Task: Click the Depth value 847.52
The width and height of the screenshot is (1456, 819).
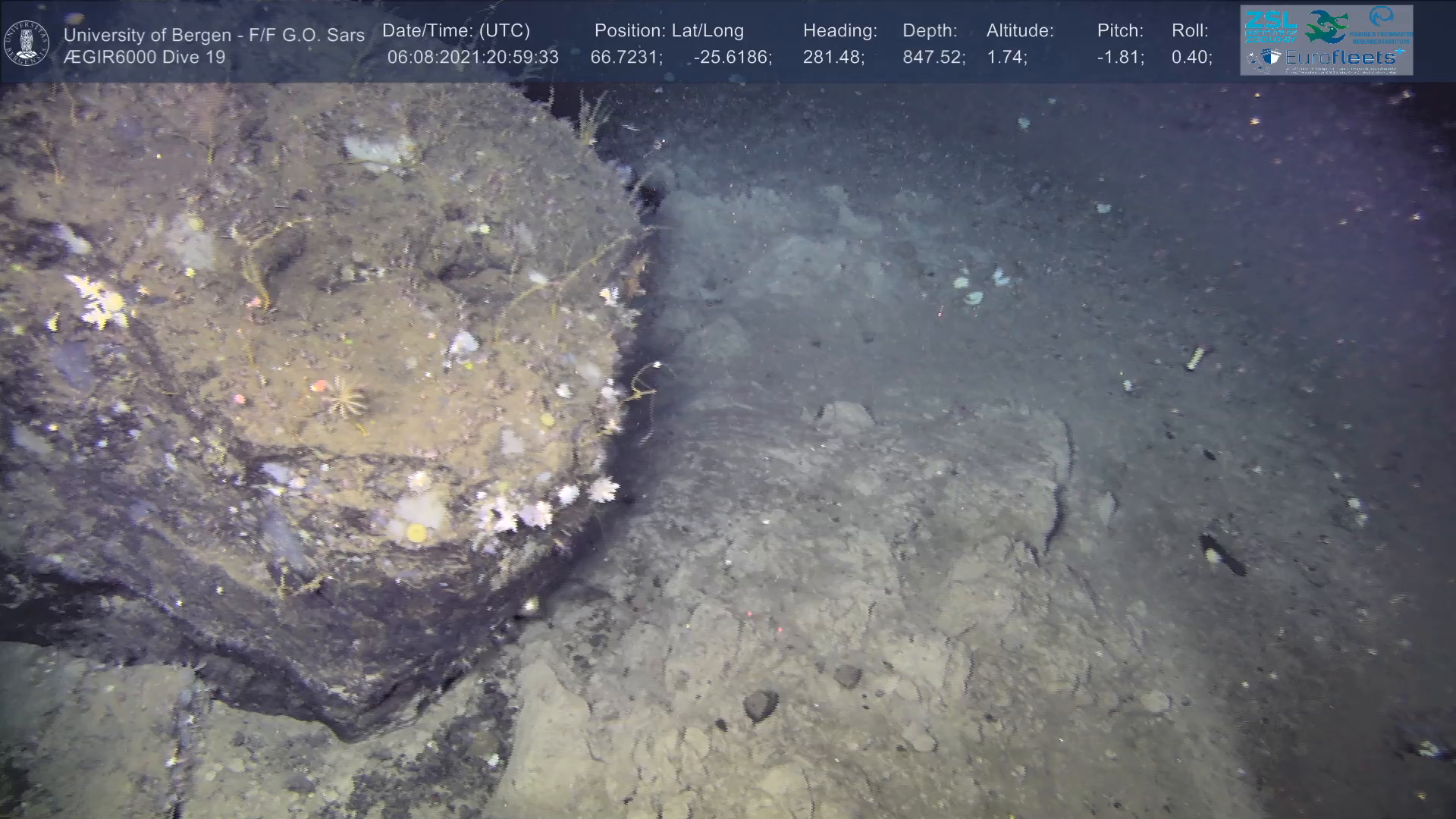Action: [x=933, y=58]
